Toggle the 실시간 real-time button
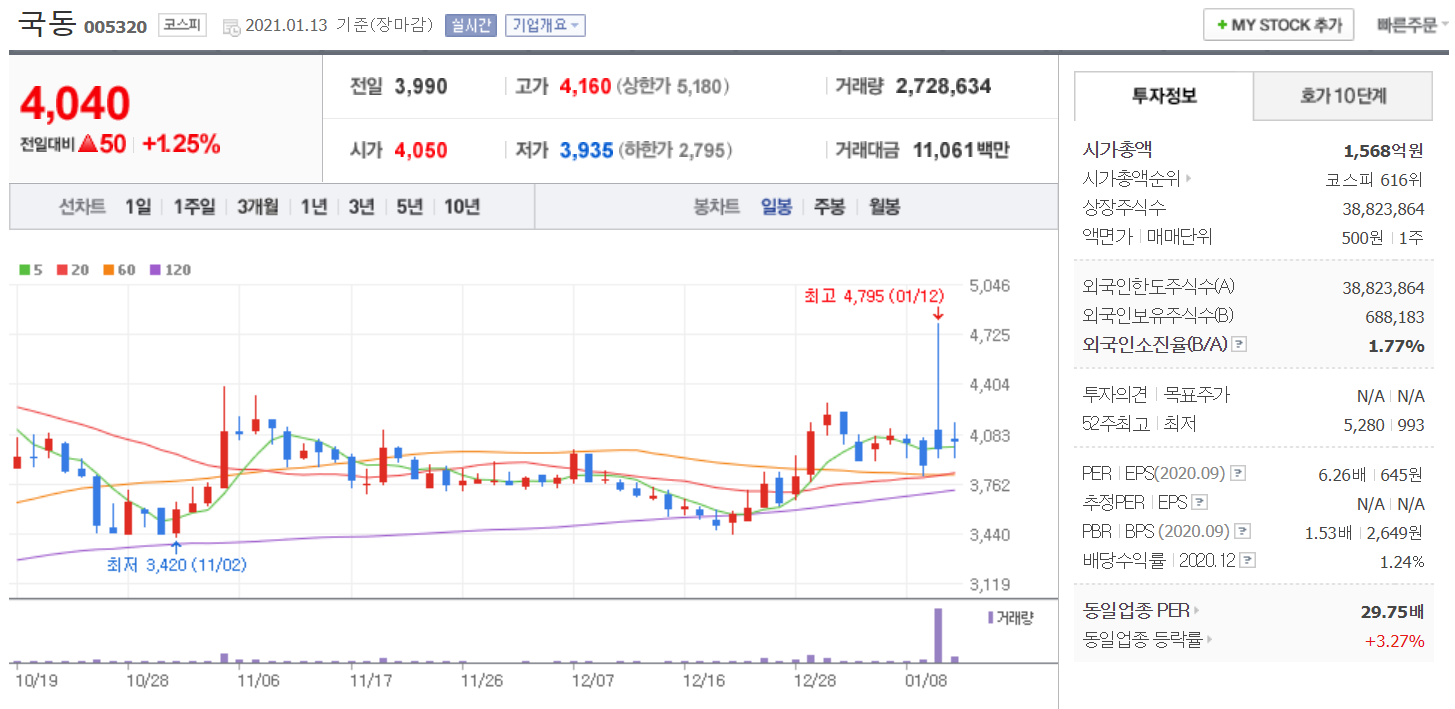Image resolution: width=1455 pixels, height=709 pixels. (x=470, y=25)
